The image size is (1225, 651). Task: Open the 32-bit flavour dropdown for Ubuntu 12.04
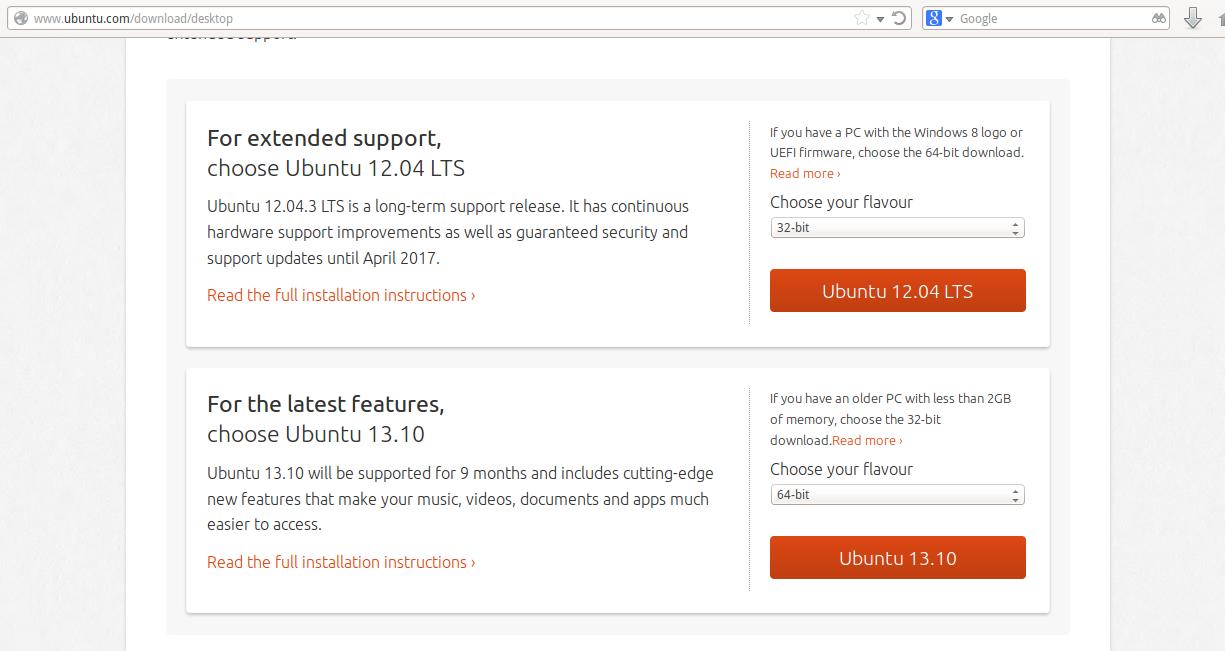click(897, 228)
